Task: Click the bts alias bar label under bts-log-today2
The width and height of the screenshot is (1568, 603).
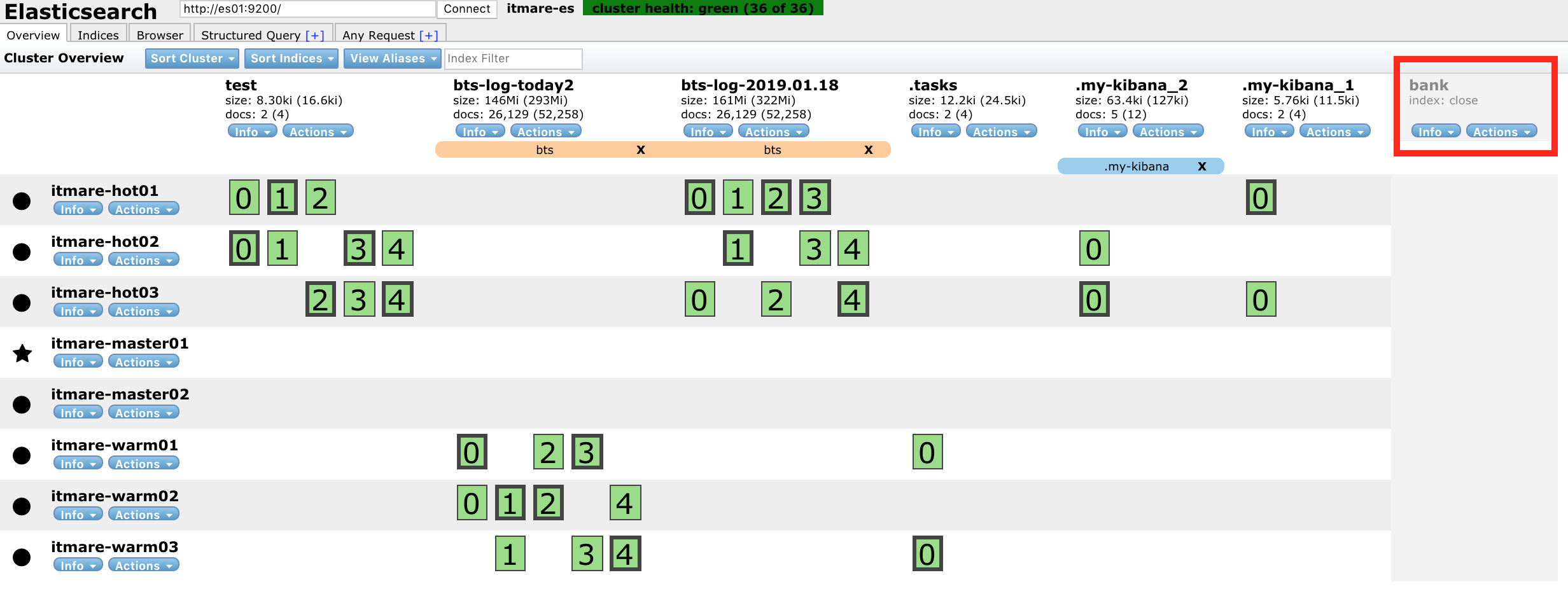Action: tap(545, 149)
